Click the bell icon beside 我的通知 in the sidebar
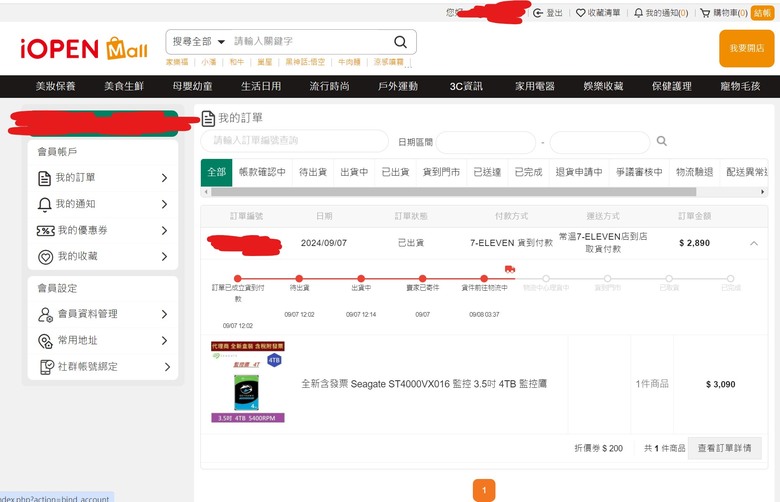The width and height of the screenshot is (780, 502). point(45,204)
